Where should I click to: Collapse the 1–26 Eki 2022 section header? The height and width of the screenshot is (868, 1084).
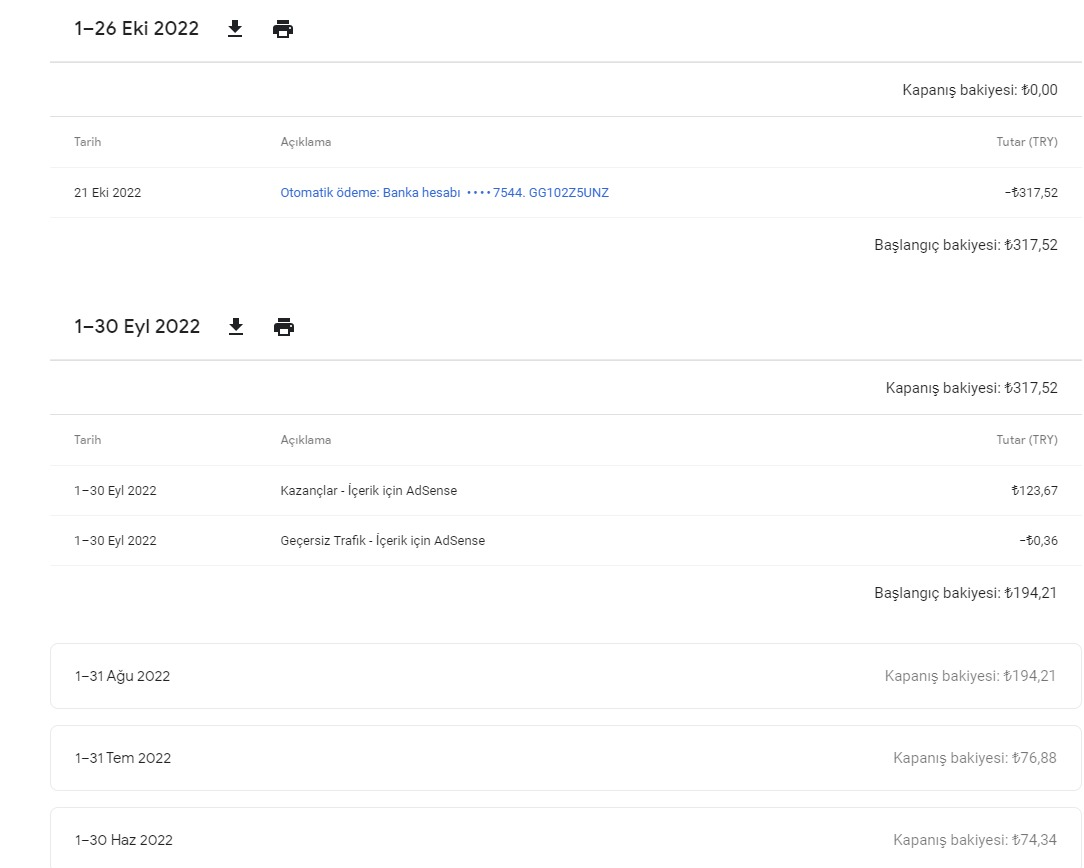point(136,28)
